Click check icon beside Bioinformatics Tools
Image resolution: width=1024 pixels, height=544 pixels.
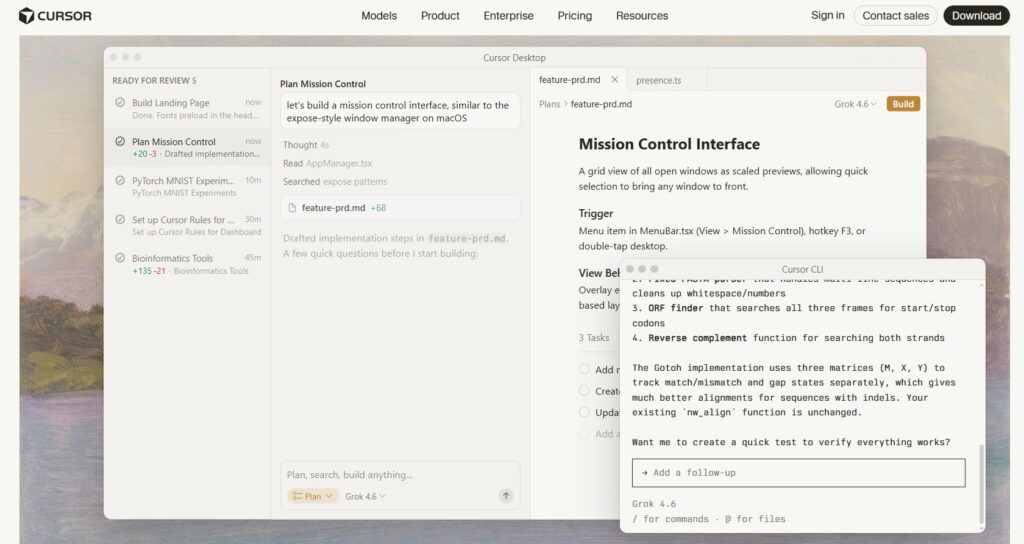tap(120, 258)
